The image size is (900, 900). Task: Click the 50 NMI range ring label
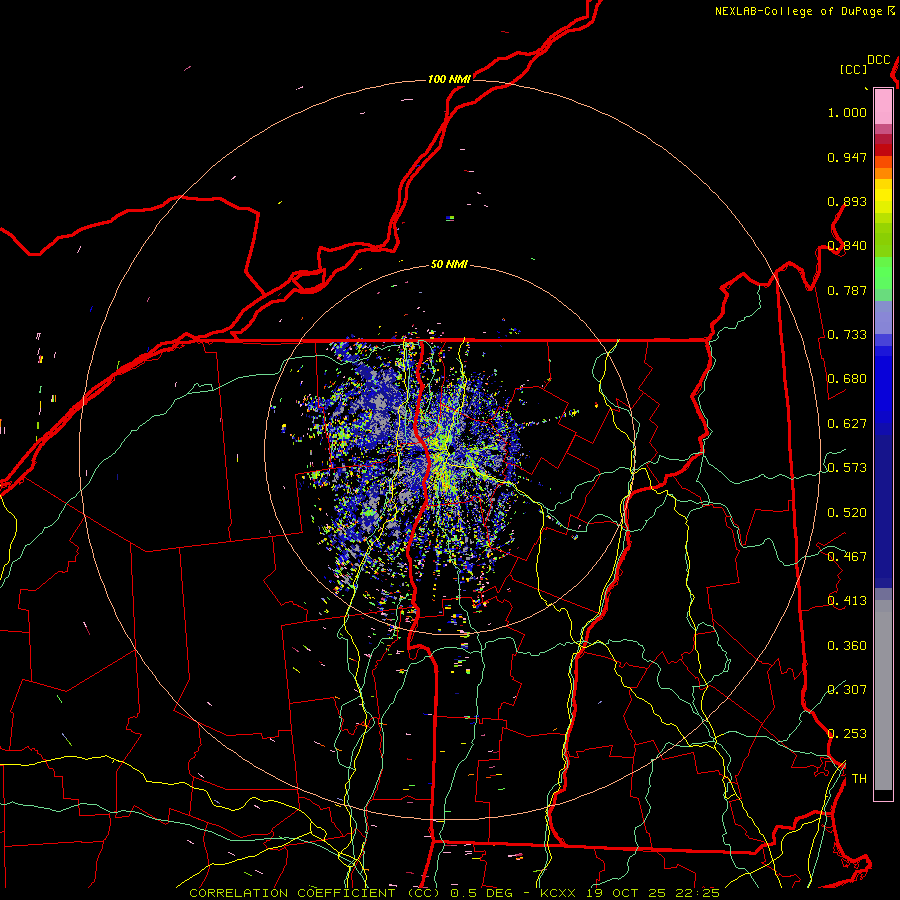click(x=449, y=265)
